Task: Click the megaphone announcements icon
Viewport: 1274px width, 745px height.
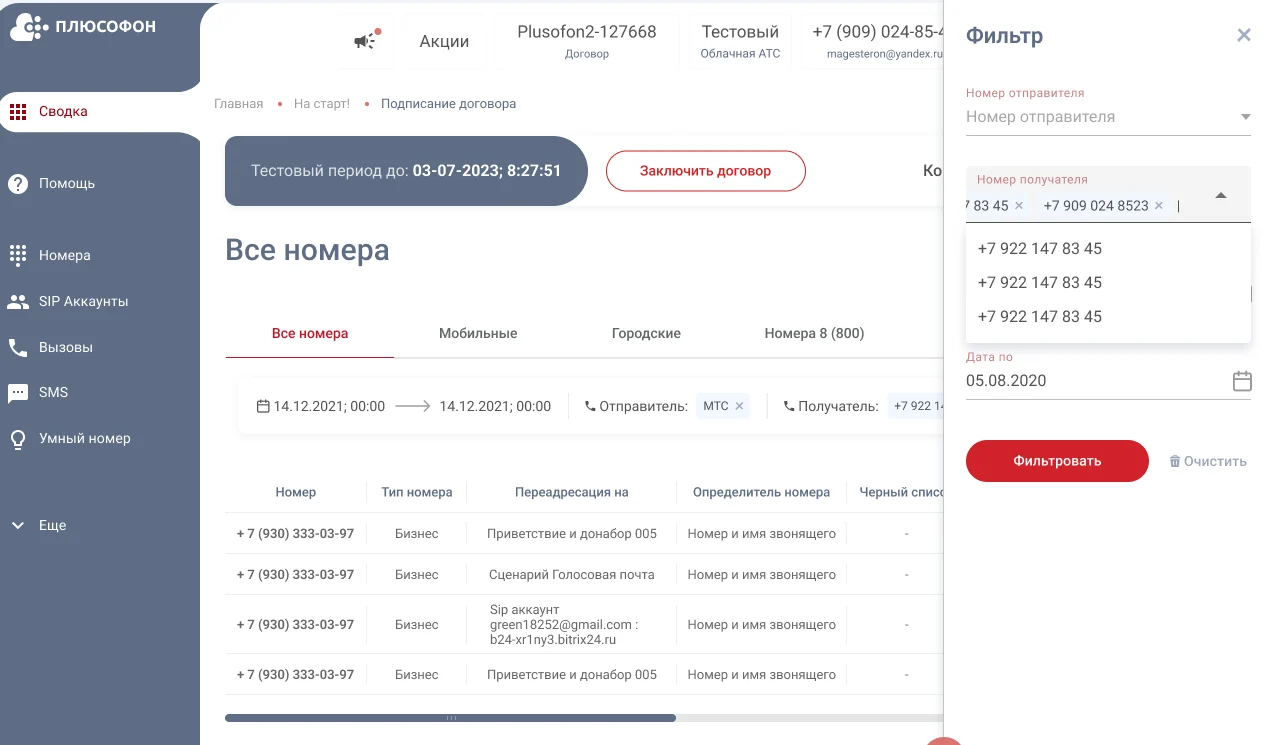Action: point(365,40)
